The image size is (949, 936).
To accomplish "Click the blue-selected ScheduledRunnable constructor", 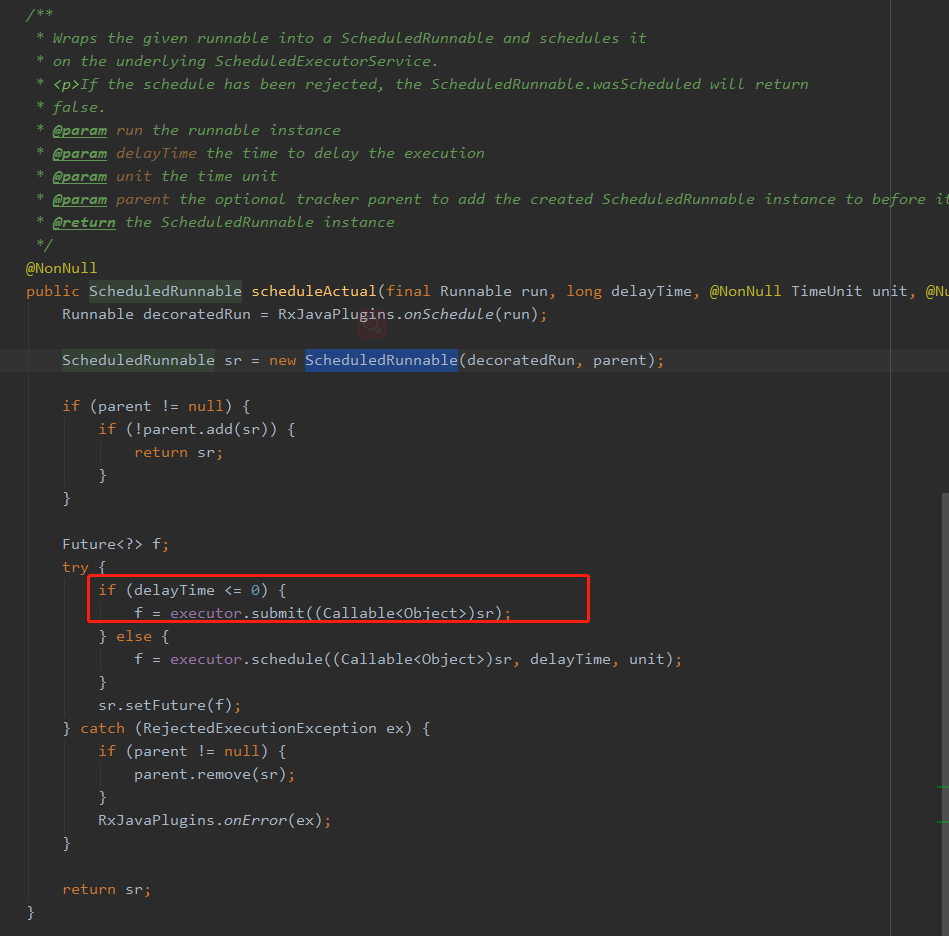I will 381,360.
